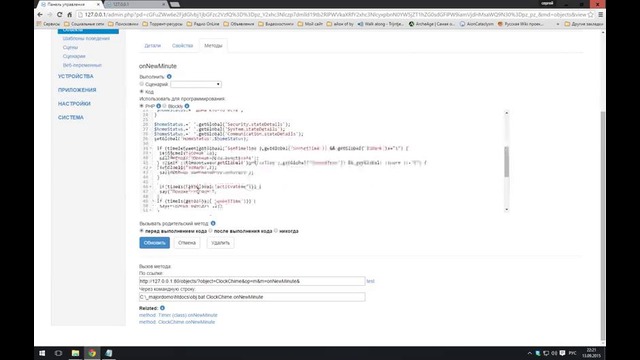Open Сценарии in the sidebar
640x360 pixels.
point(74,56)
